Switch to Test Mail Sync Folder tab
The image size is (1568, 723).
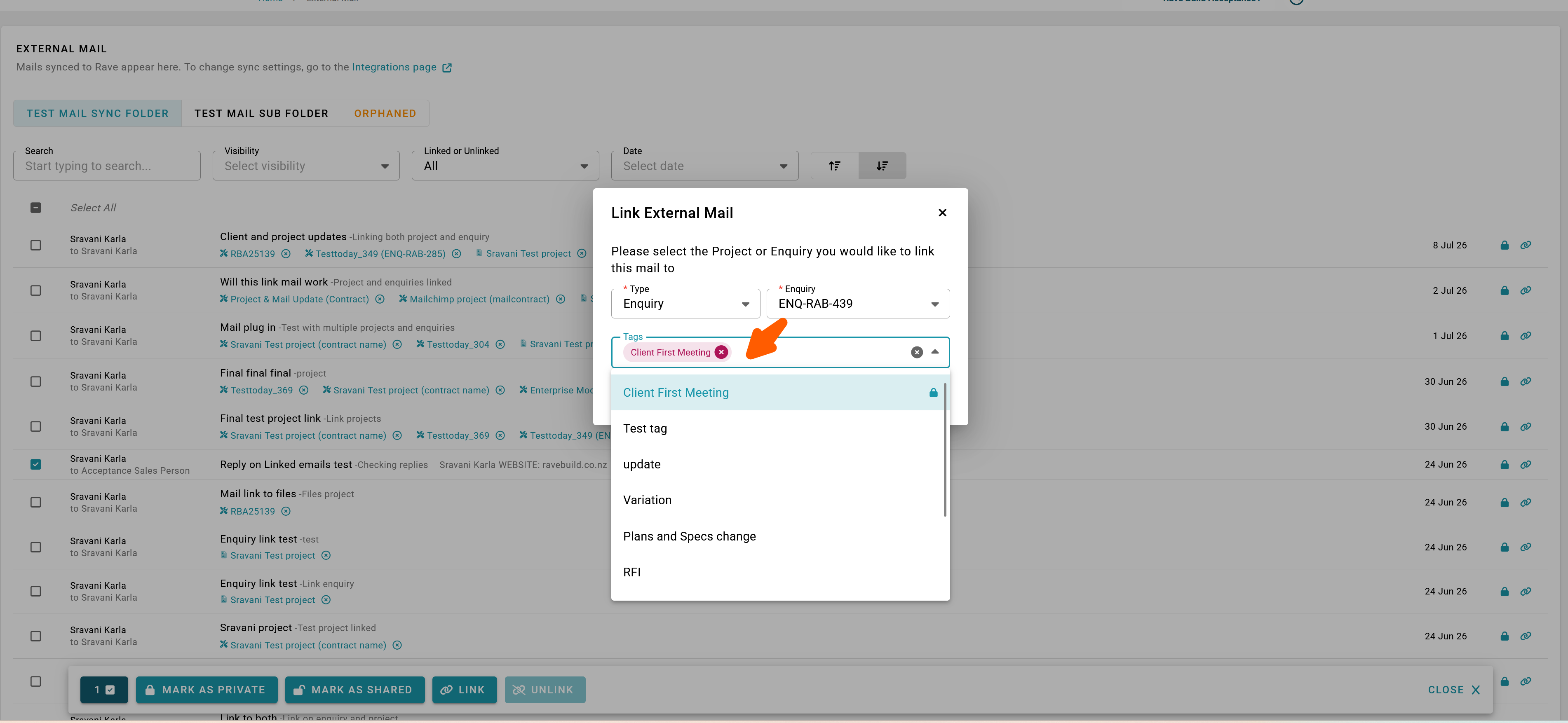coord(97,113)
